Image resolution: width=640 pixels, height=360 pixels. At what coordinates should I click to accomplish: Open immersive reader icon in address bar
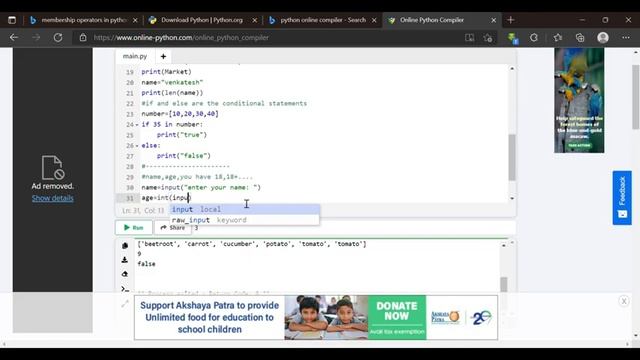(469, 38)
